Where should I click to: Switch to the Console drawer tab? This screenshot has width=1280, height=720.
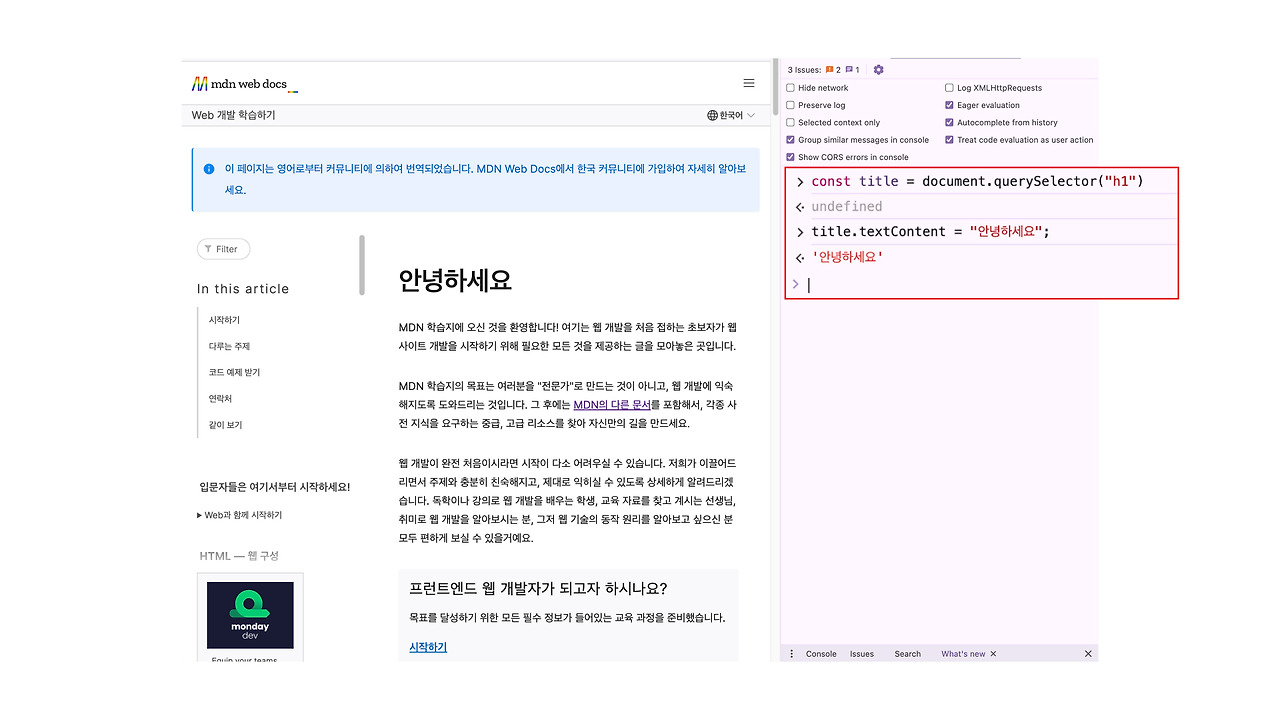tap(821, 654)
